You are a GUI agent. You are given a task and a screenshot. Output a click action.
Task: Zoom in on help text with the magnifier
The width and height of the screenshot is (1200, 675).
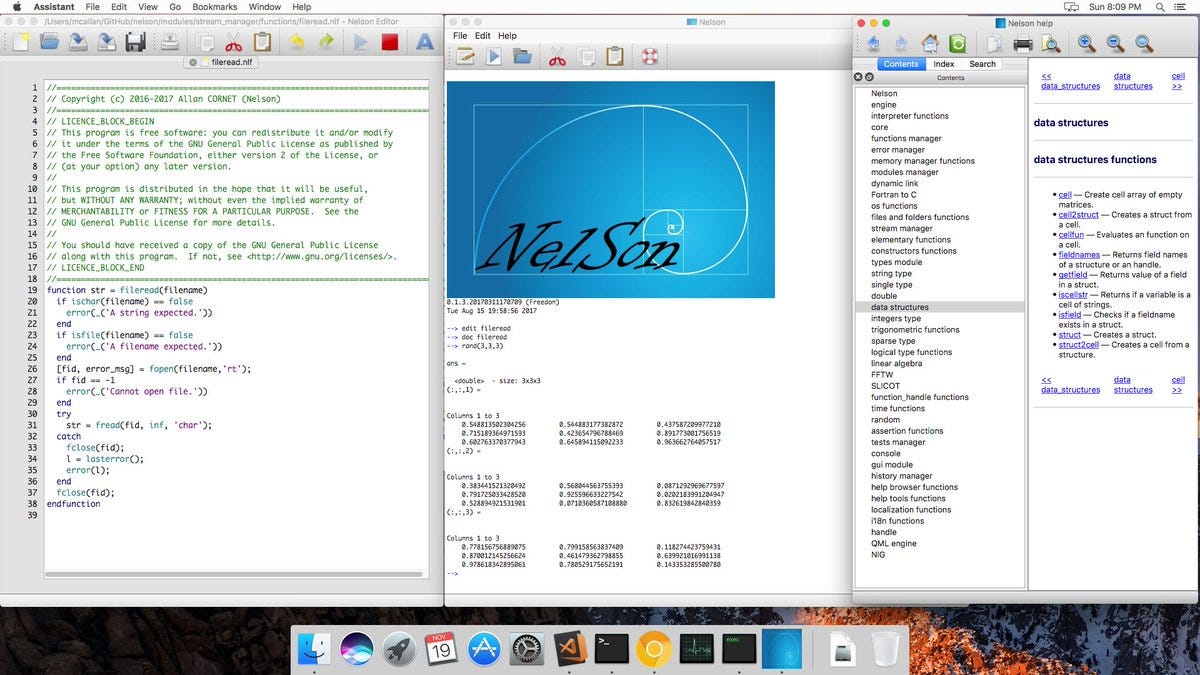pyautogui.click(x=1087, y=43)
